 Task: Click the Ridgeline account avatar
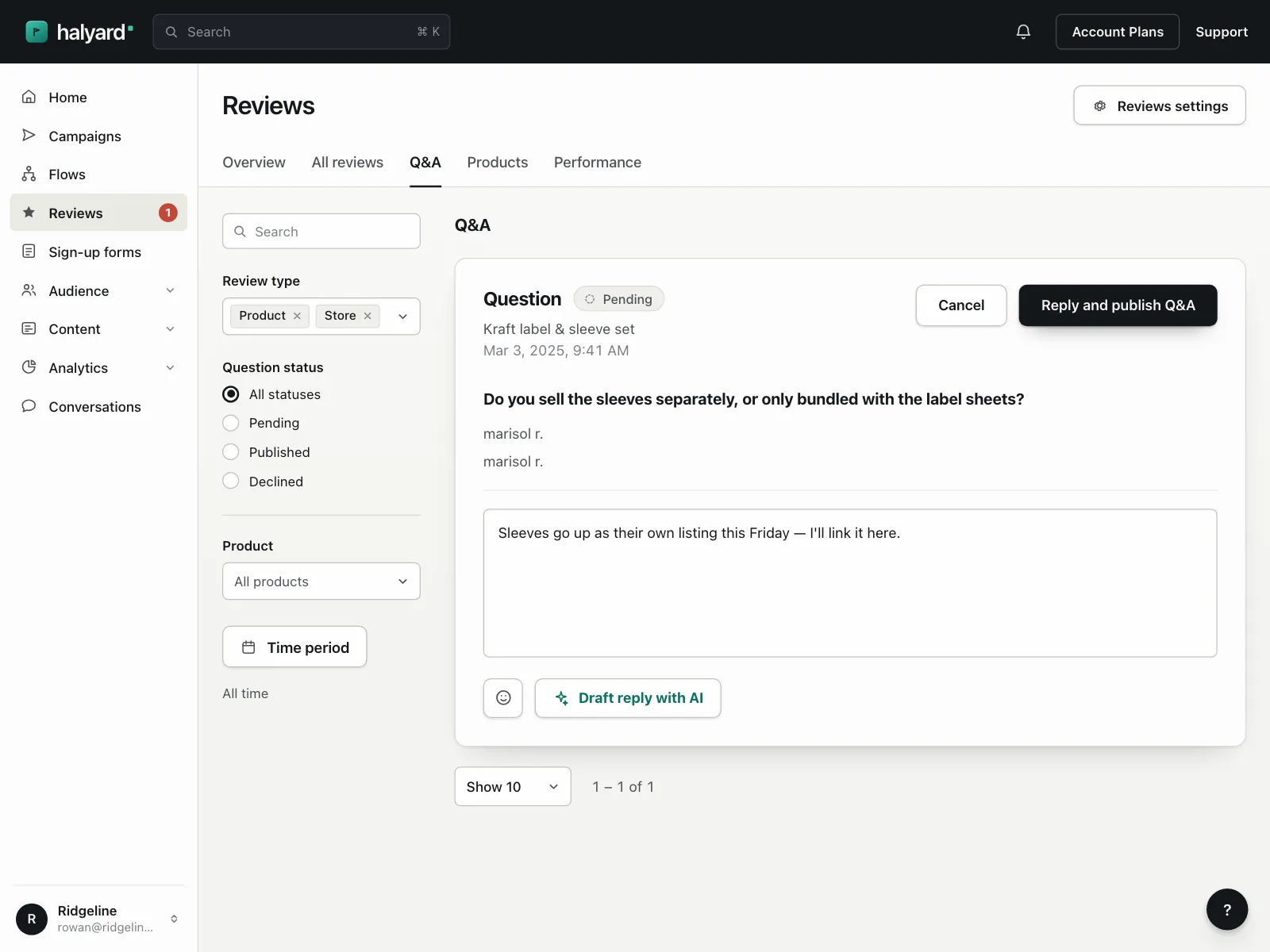click(32, 919)
